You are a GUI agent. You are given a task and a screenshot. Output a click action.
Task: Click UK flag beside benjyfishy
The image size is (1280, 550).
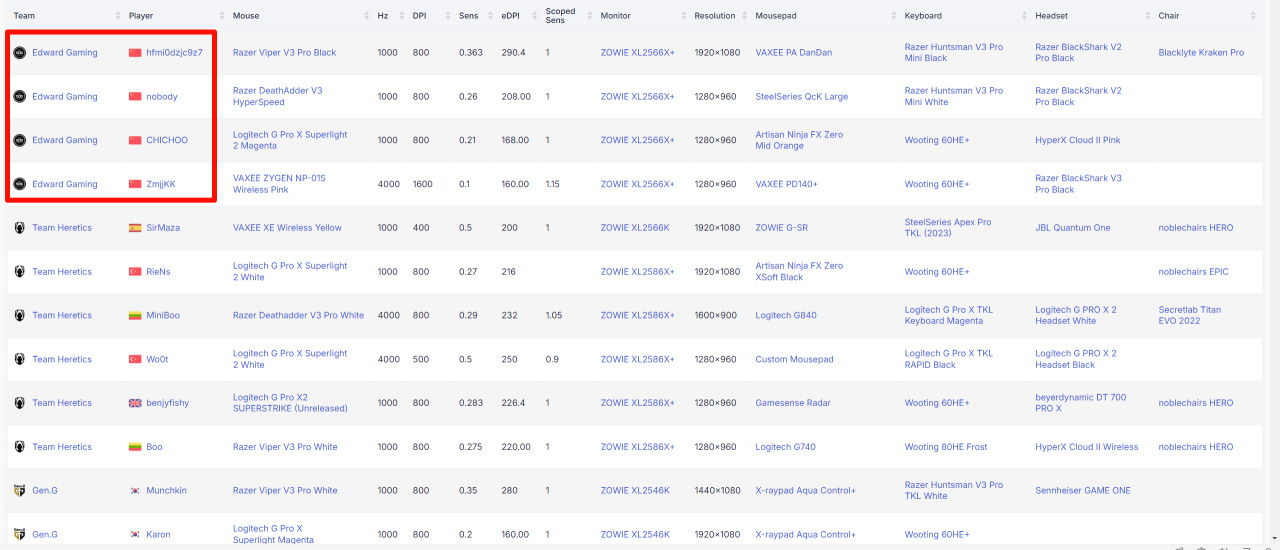tap(135, 403)
